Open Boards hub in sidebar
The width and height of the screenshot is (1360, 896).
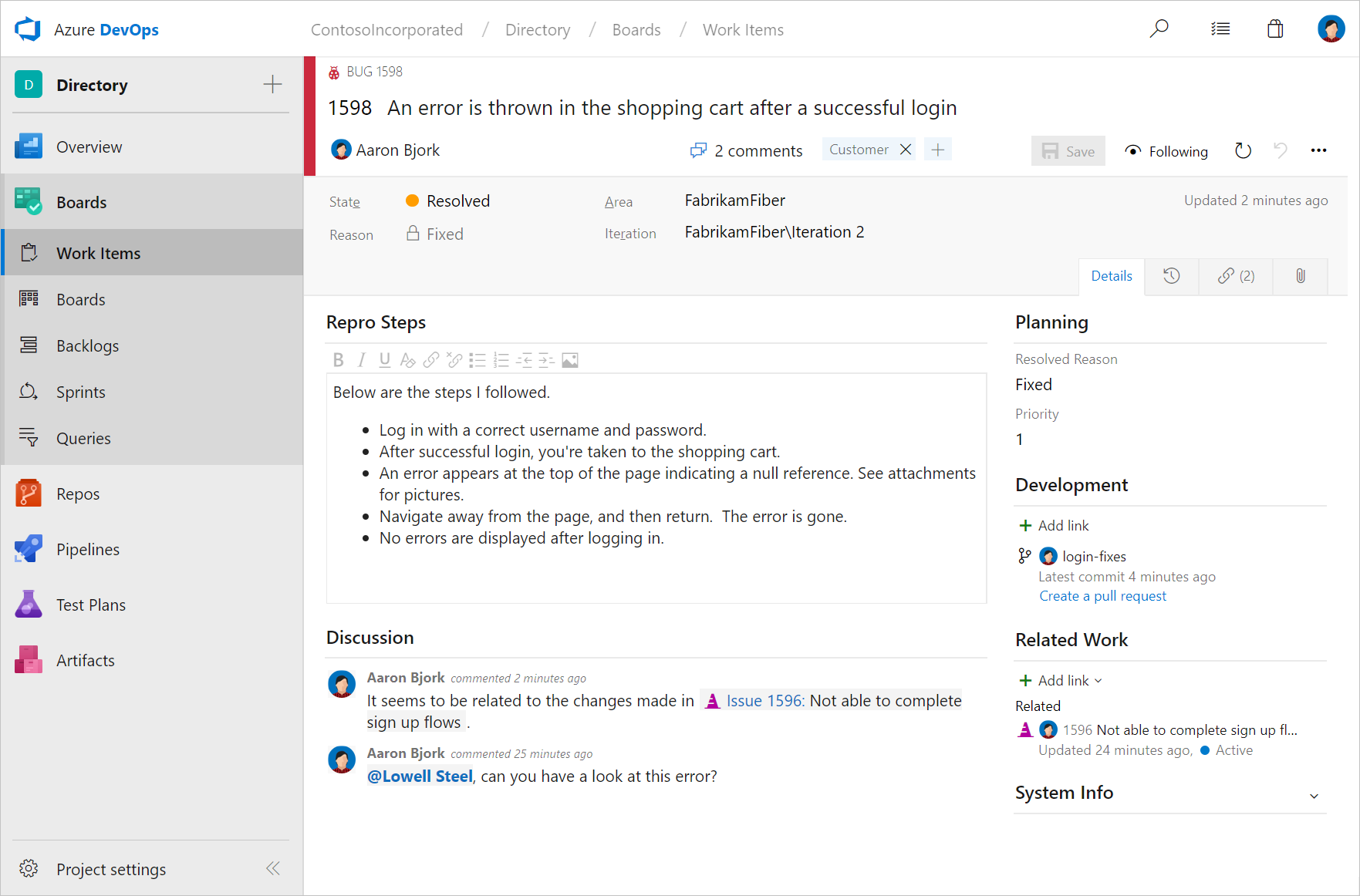coord(152,202)
